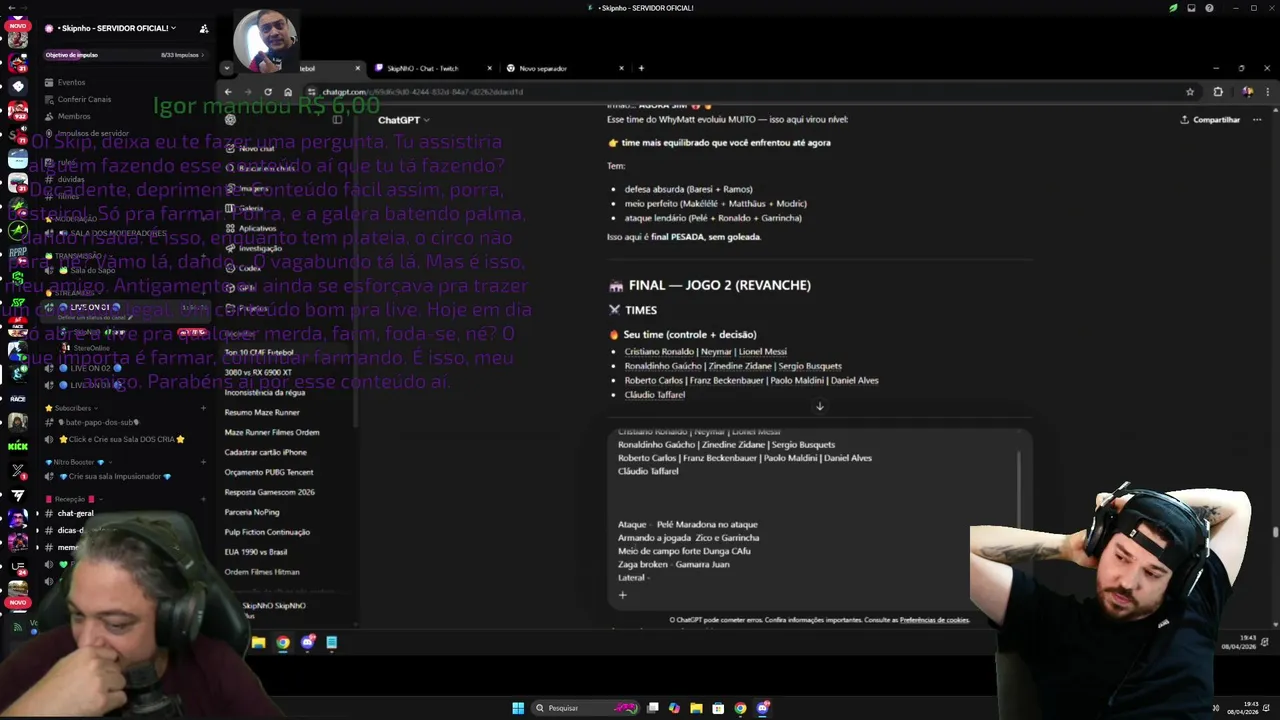Open the Chrome tab search dropdown
The width and height of the screenshot is (1280, 720).
click(227, 68)
